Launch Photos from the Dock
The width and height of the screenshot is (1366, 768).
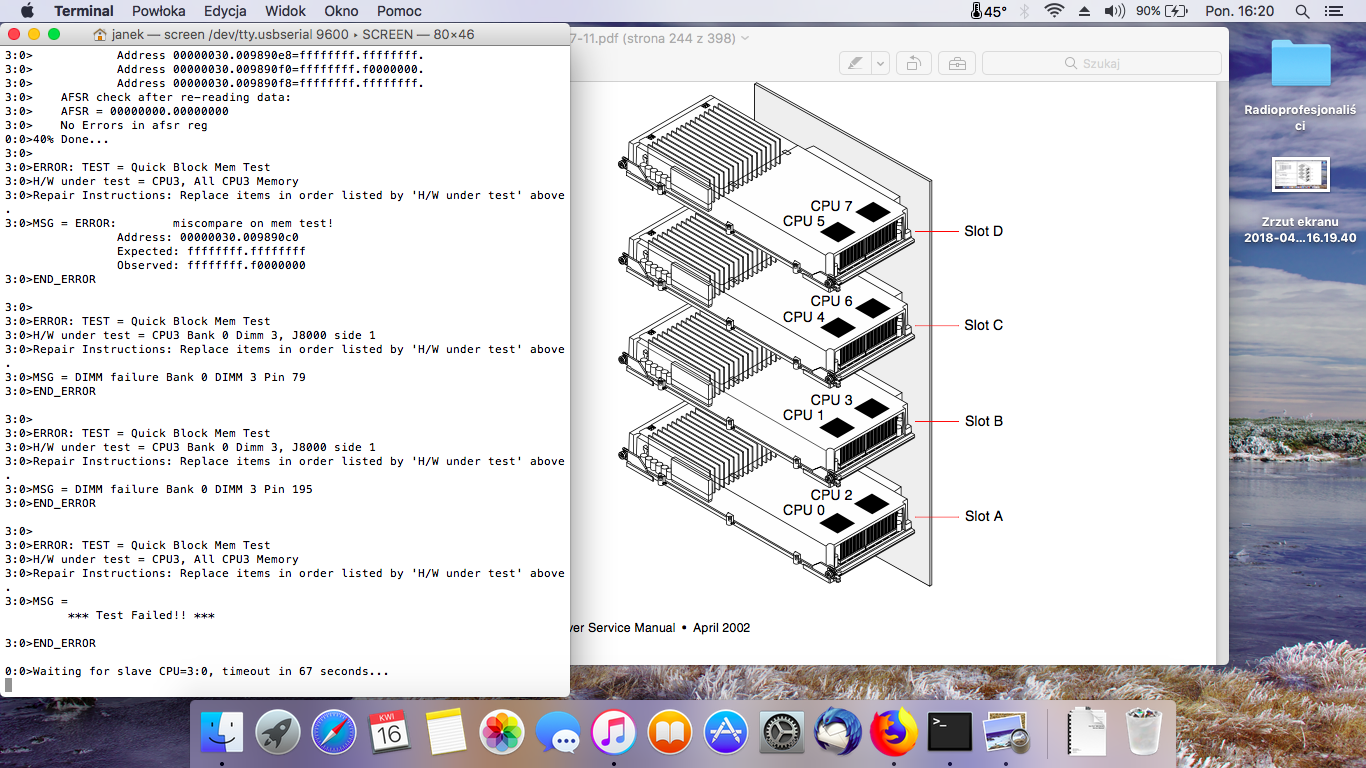point(501,733)
